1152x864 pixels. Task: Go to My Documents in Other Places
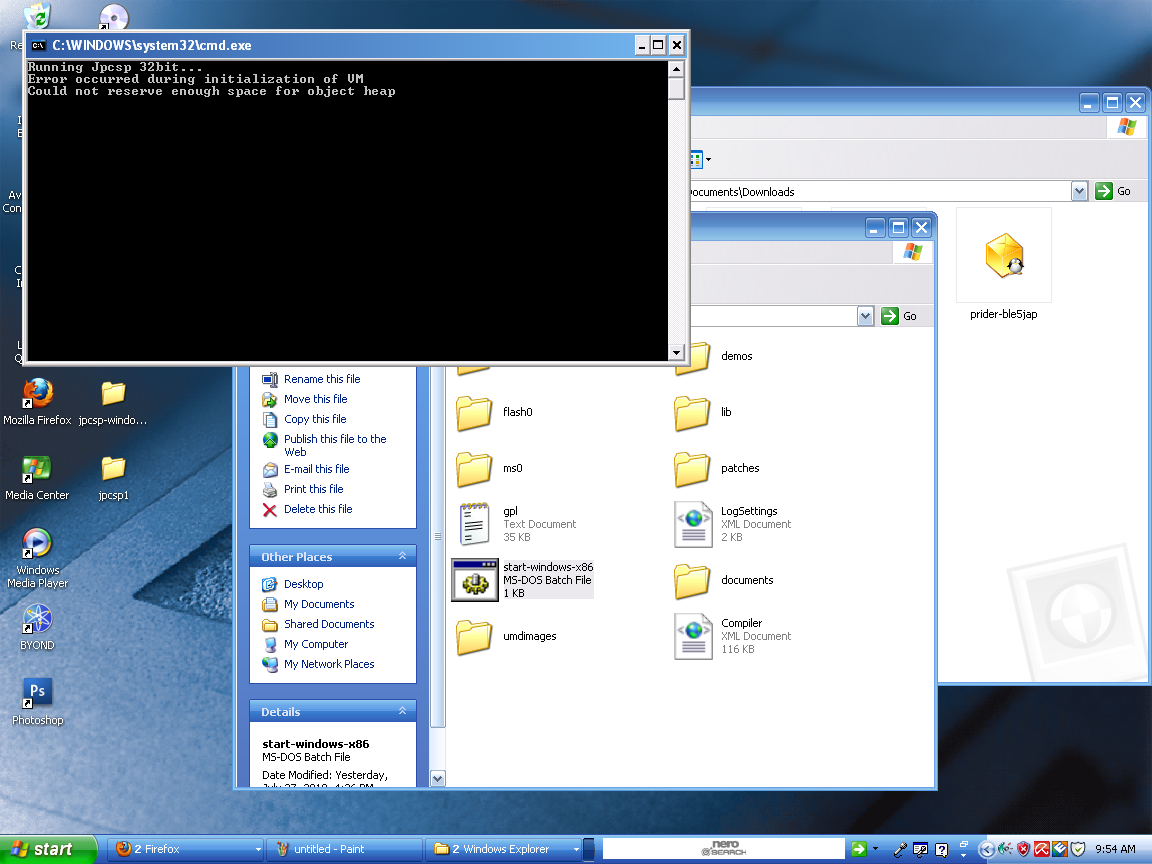(319, 604)
